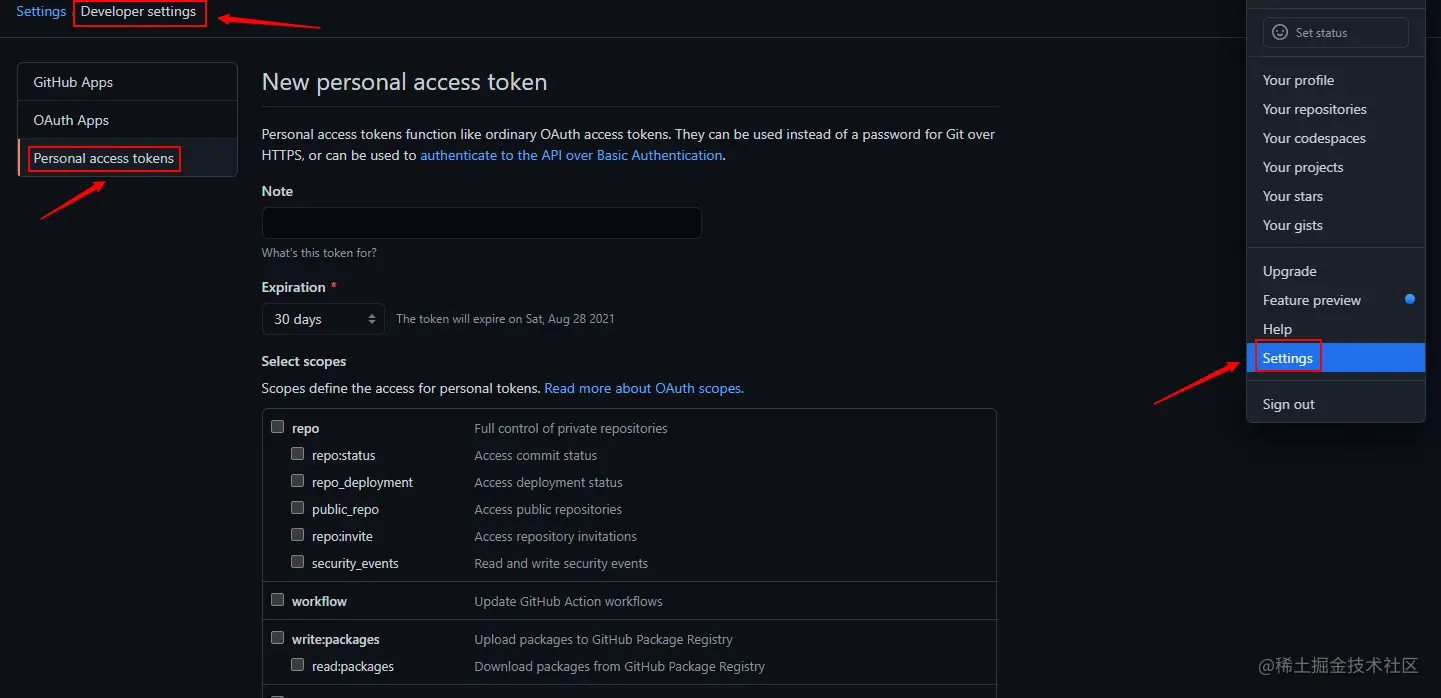This screenshot has width=1441, height=698.
Task: Click the New personal access token heading
Action: point(404,82)
